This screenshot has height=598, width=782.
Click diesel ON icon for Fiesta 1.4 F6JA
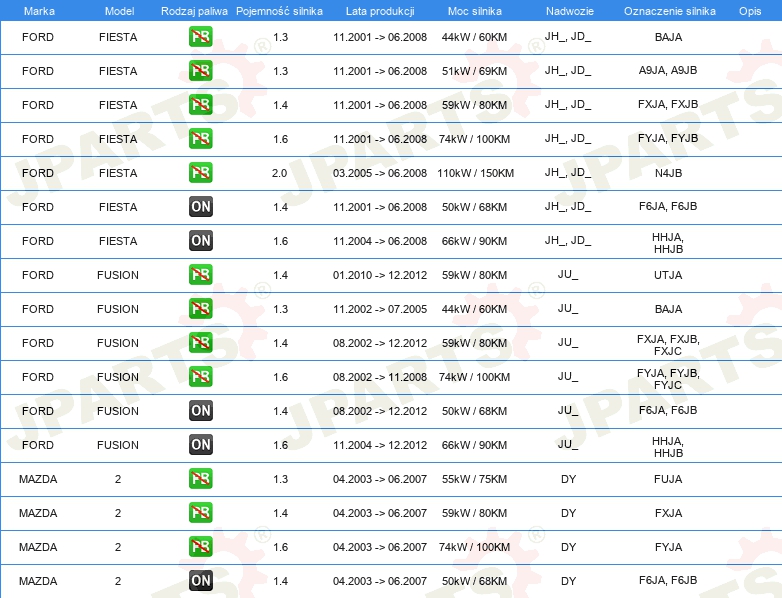coord(200,206)
